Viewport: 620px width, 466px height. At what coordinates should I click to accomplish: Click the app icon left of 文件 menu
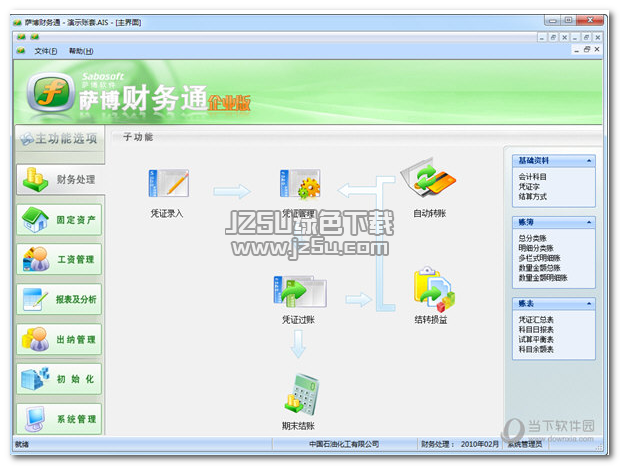[21, 51]
